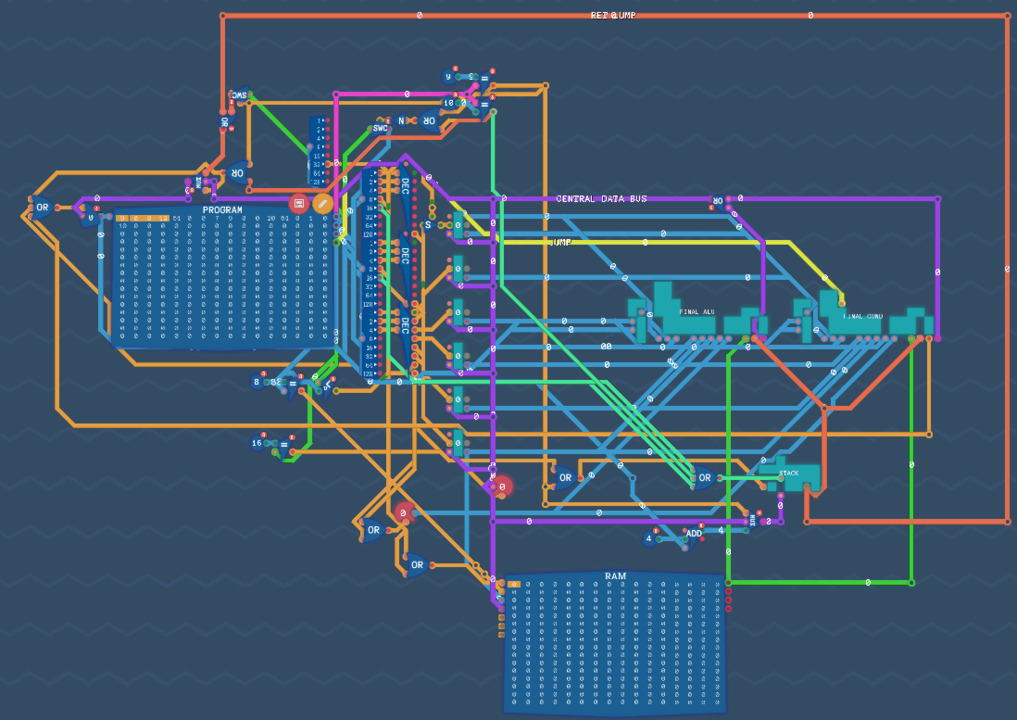1017x720 pixels.
Task: Click the constant 16 component
Action: point(258,443)
